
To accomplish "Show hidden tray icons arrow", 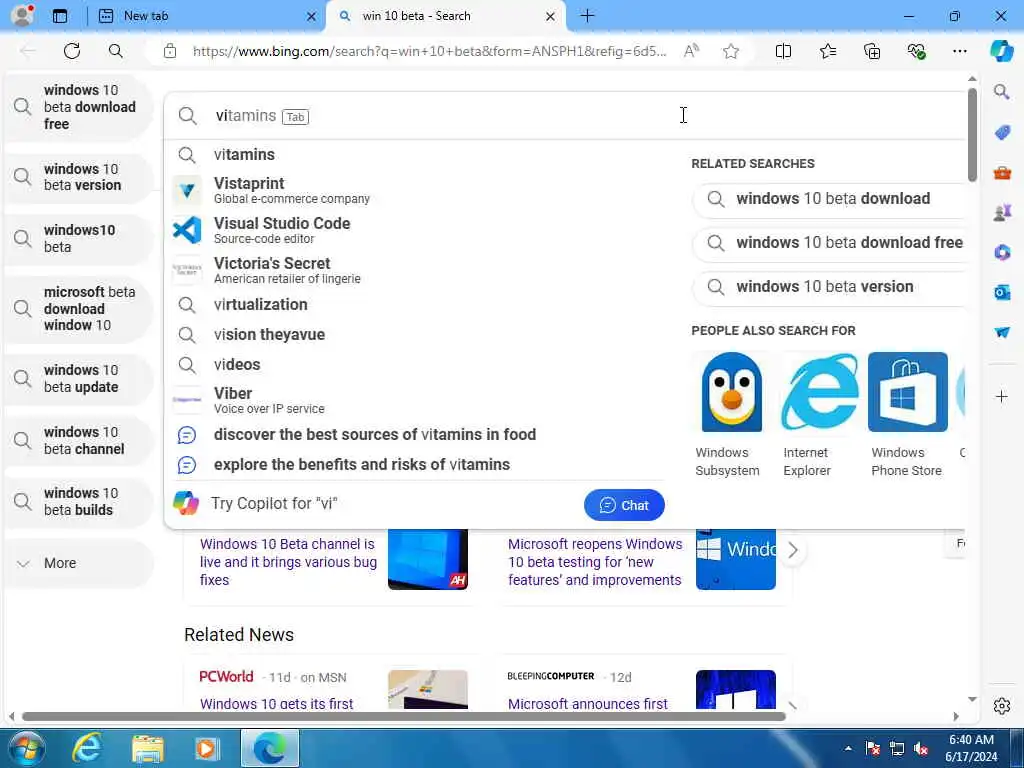I will (x=848, y=749).
